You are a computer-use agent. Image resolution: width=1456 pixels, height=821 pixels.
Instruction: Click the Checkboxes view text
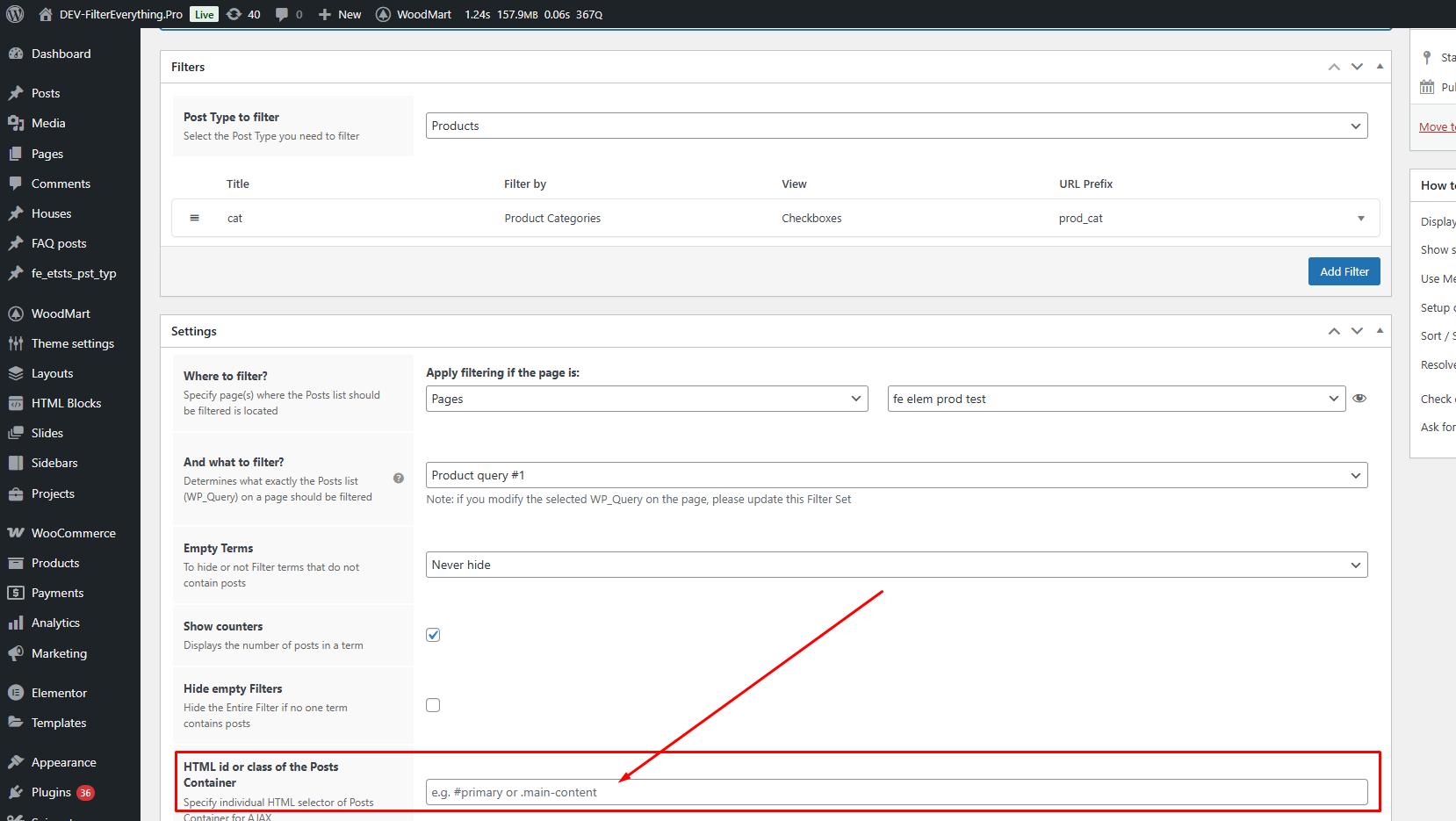[811, 219]
